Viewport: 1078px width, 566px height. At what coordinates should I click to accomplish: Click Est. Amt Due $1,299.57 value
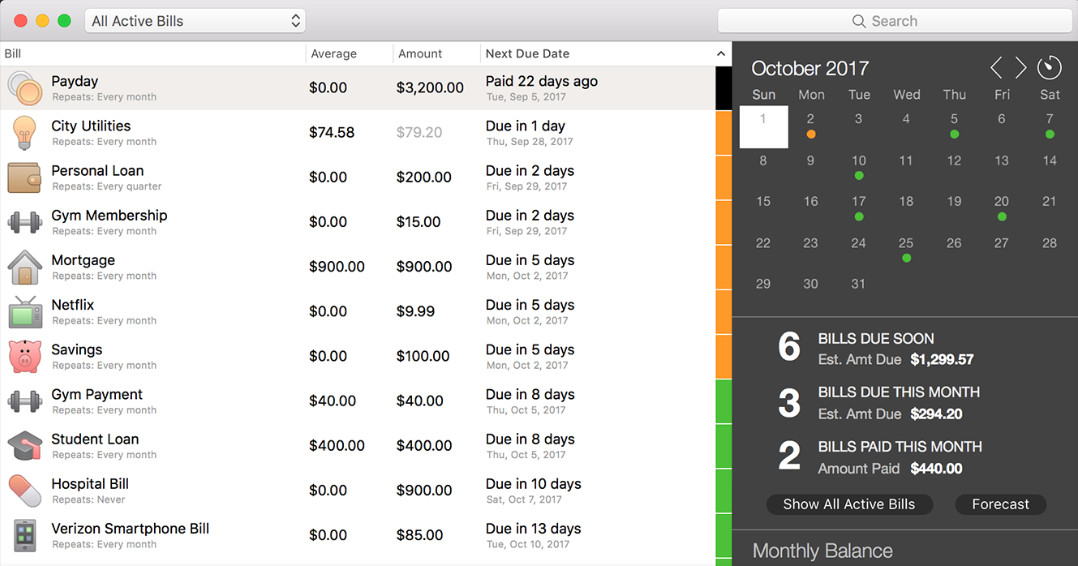pos(942,359)
